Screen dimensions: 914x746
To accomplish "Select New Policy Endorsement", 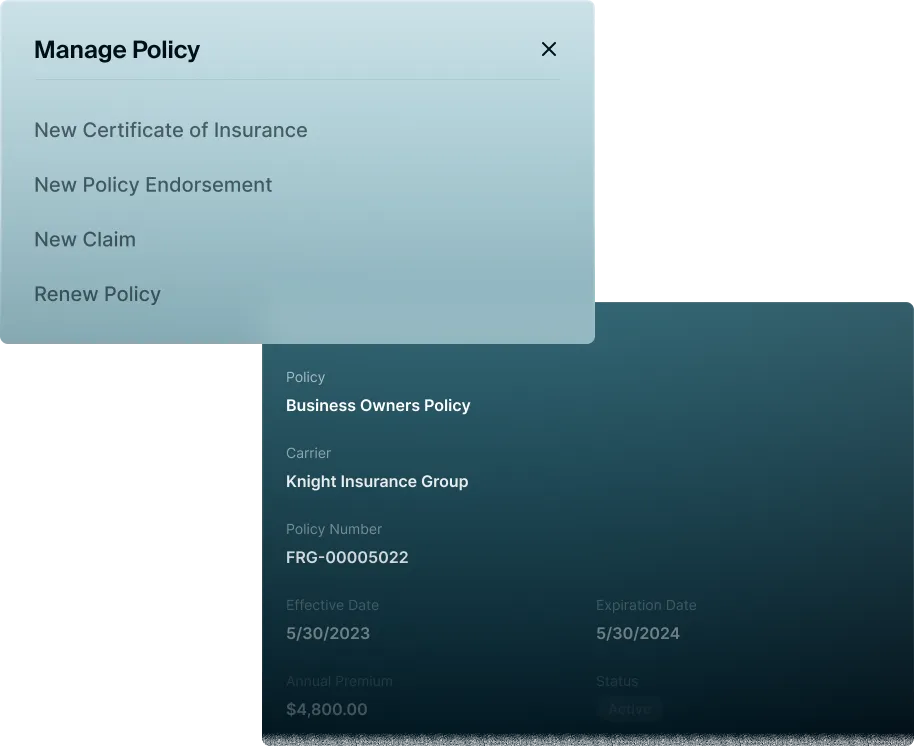I will click(153, 184).
